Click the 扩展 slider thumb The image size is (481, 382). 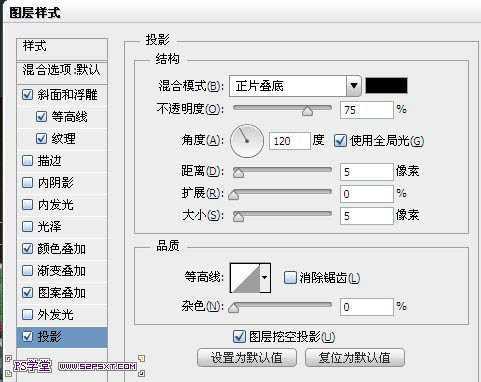pos(234,195)
